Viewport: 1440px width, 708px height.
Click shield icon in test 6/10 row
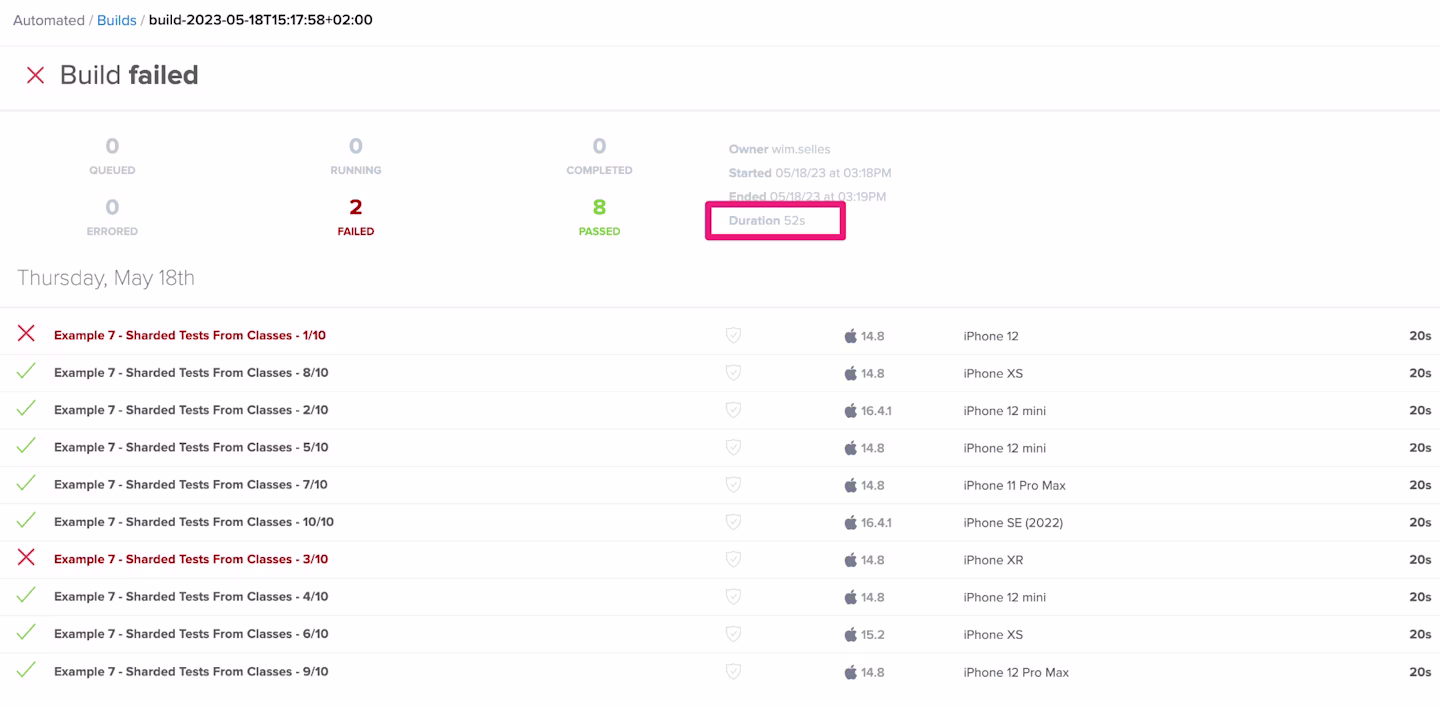(733, 634)
